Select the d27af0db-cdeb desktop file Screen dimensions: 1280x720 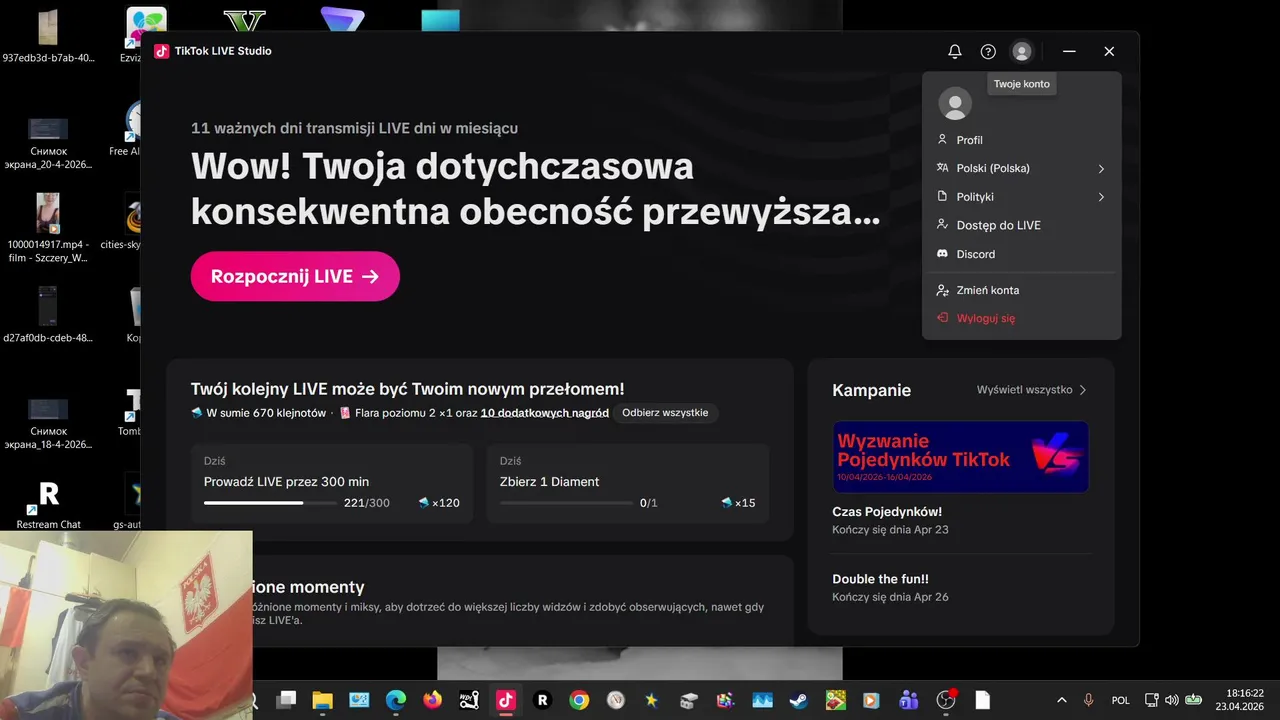(48, 314)
